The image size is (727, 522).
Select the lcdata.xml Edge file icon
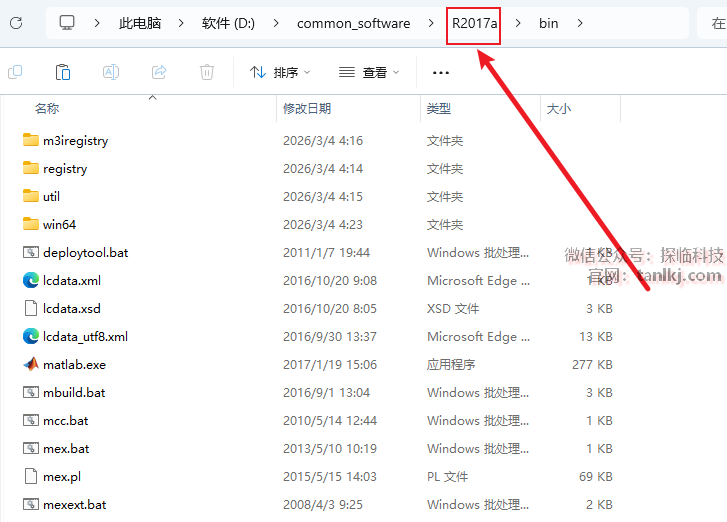coord(30,281)
